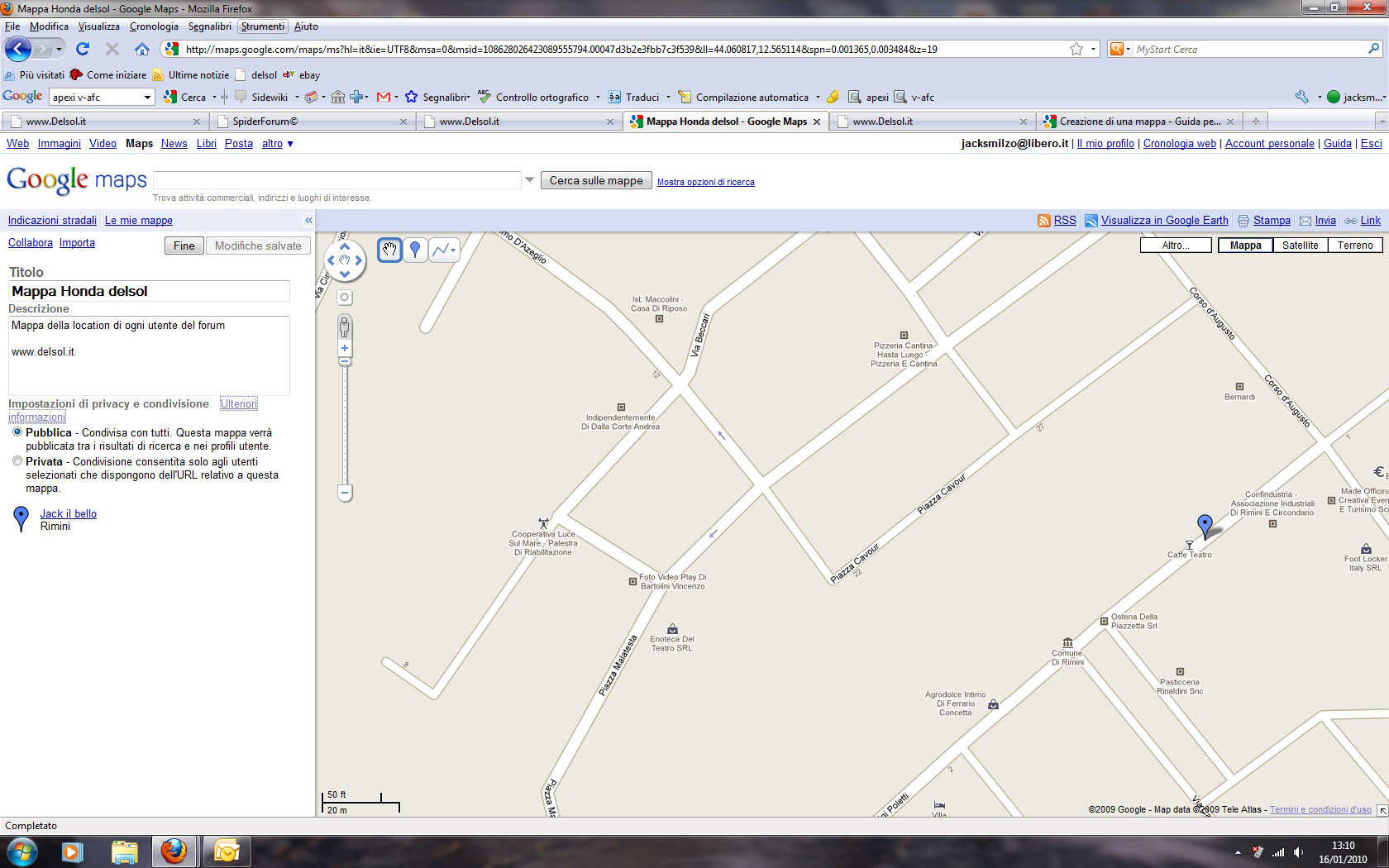Pan the map down with arrow control
The height and width of the screenshot is (868, 1389).
pyautogui.click(x=345, y=274)
